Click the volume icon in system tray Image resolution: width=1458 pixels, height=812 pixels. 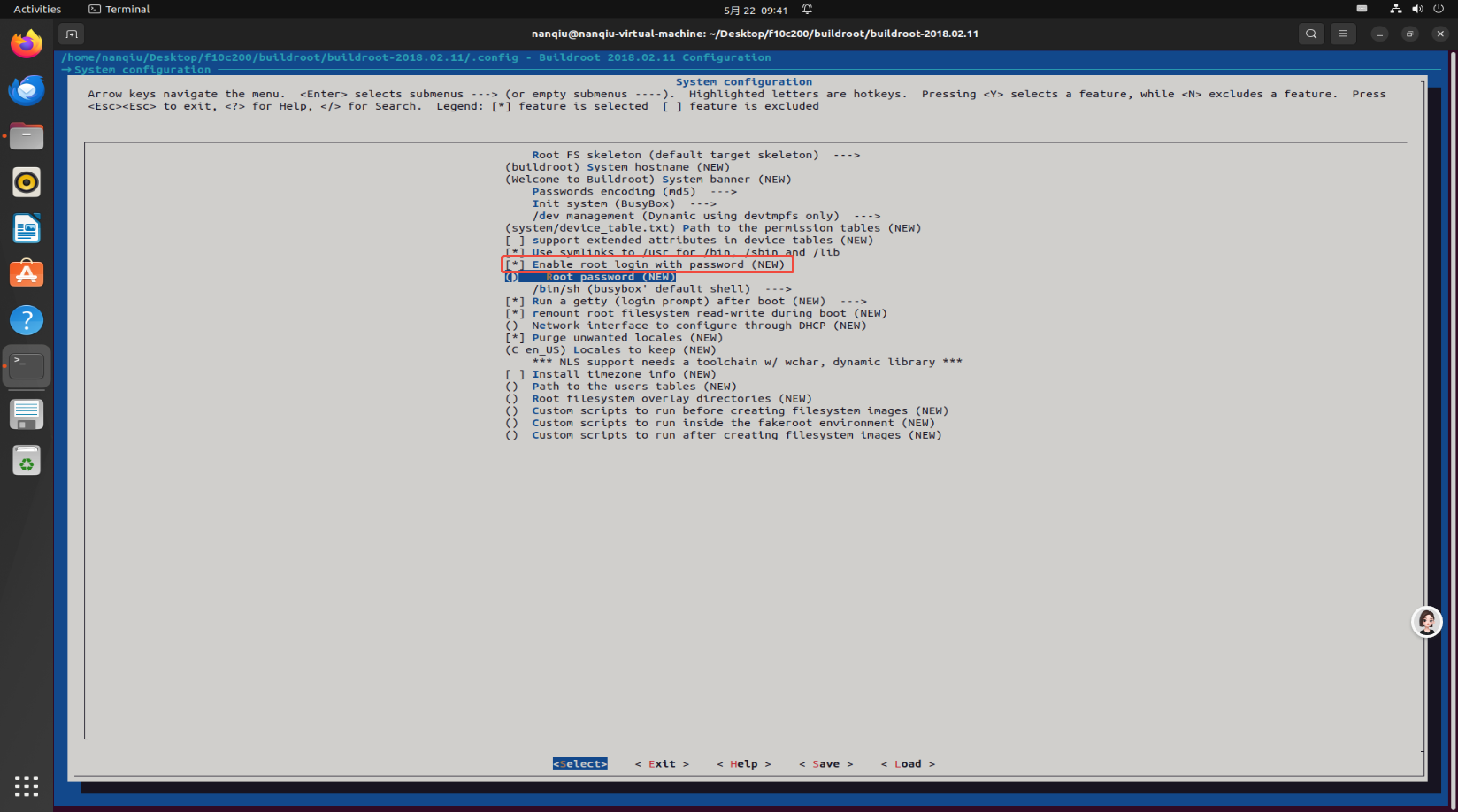[1417, 9]
